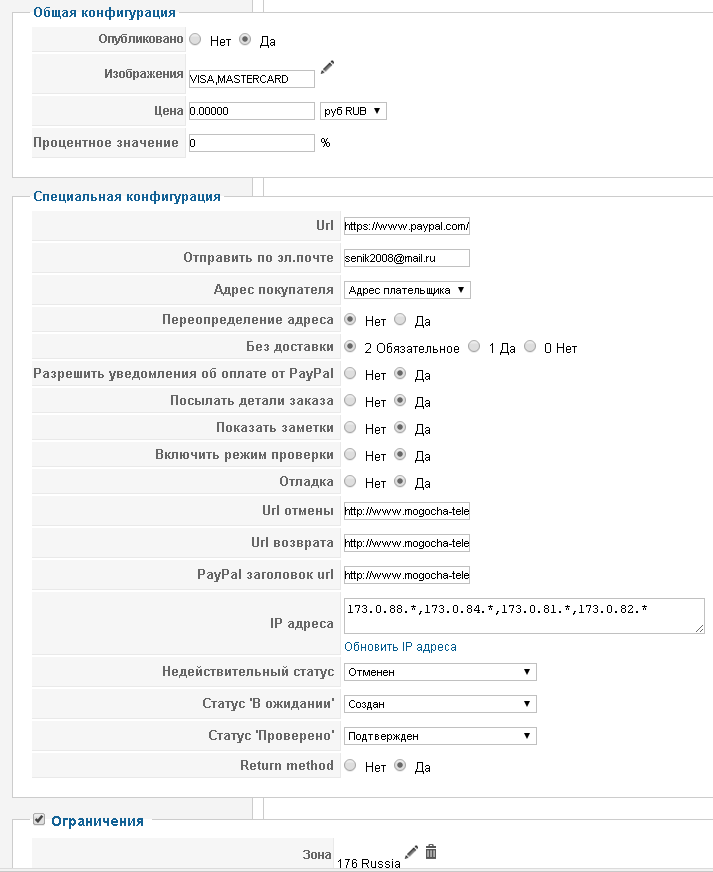The image size is (713, 872).
Task: Choose '1 Да' for Без доставки
Action: tap(475, 348)
